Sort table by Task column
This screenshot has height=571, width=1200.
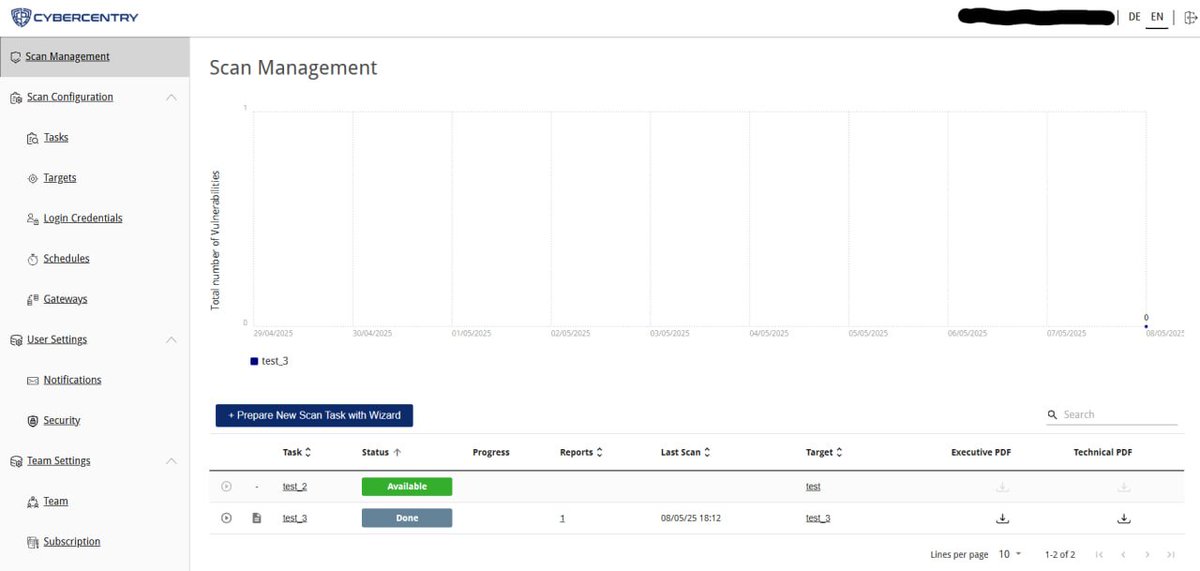click(297, 452)
